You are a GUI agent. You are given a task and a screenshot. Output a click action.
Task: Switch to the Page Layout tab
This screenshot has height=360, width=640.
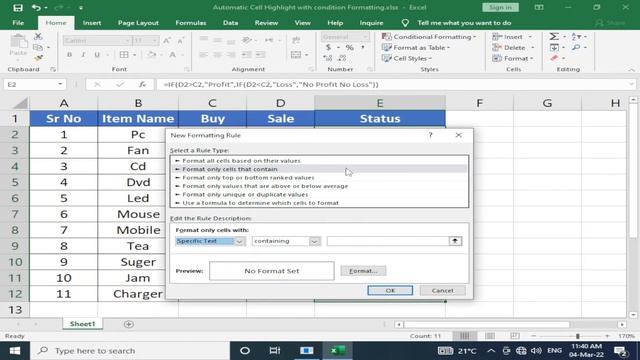coord(138,23)
